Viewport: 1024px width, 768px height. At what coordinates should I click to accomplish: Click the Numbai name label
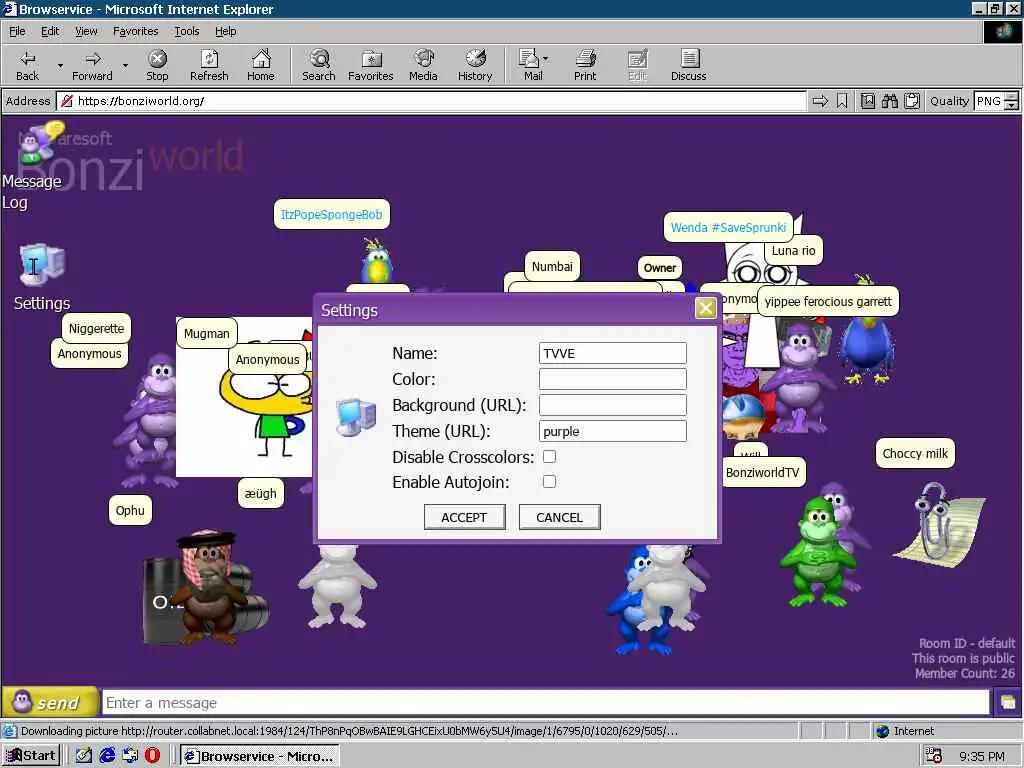pyautogui.click(x=552, y=266)
